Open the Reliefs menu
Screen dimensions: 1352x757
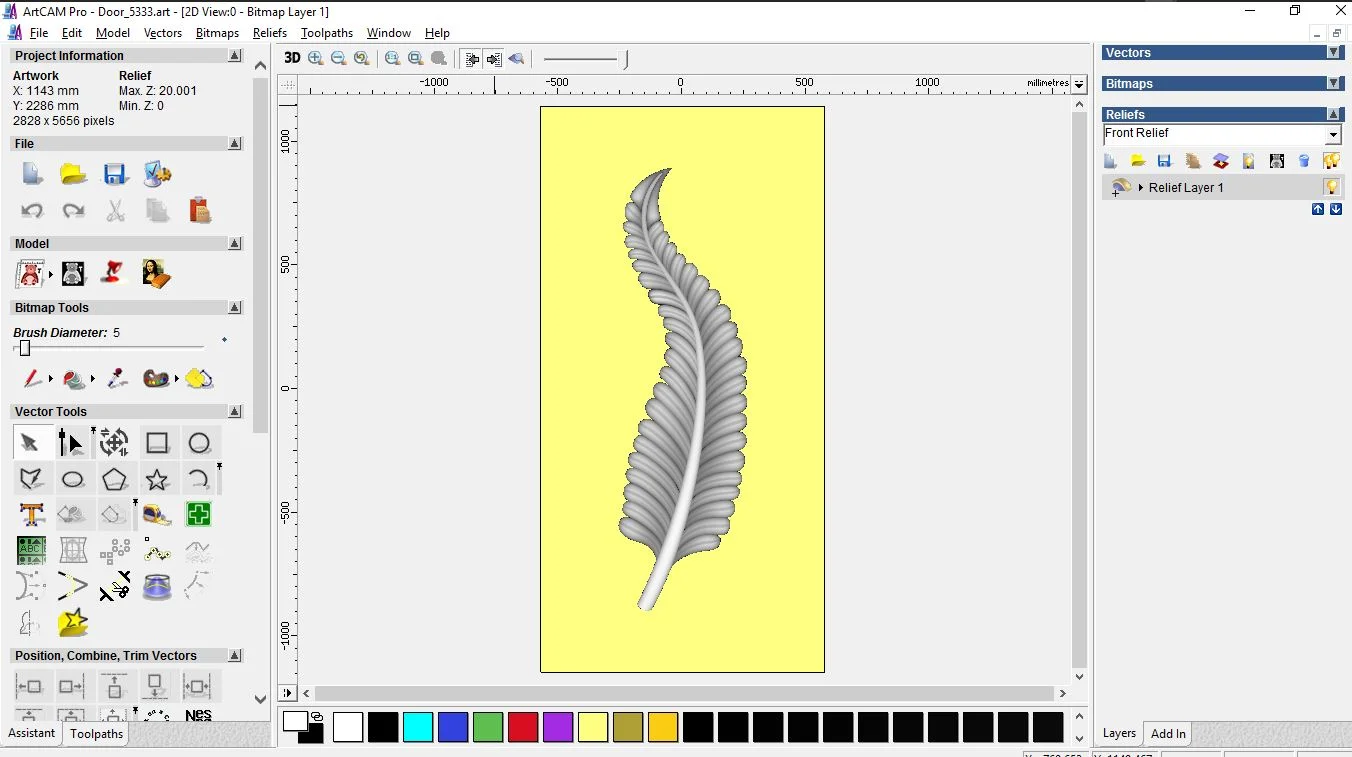(x=269, y=33)
